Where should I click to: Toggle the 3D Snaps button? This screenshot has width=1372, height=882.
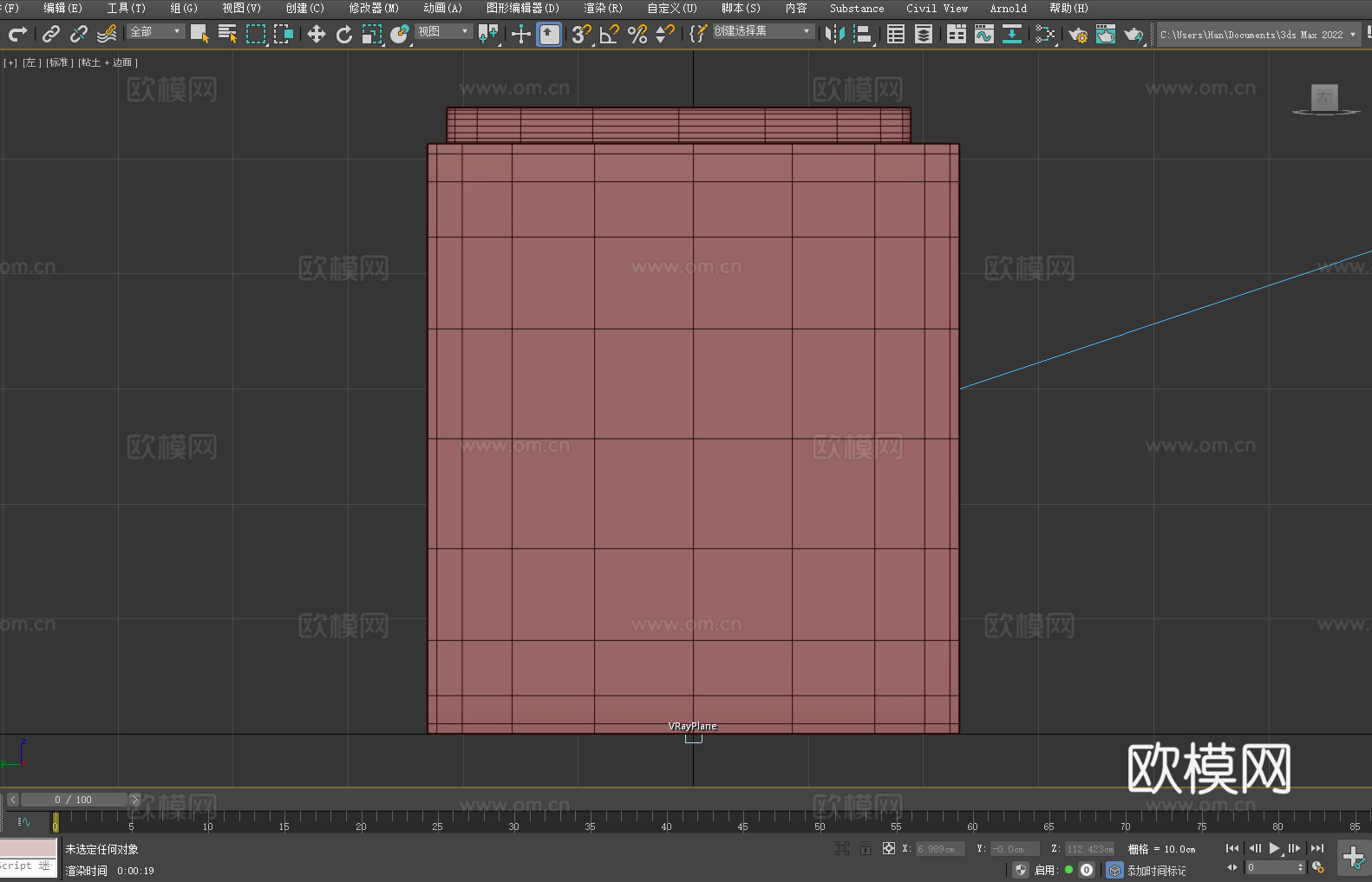(582, 34)
